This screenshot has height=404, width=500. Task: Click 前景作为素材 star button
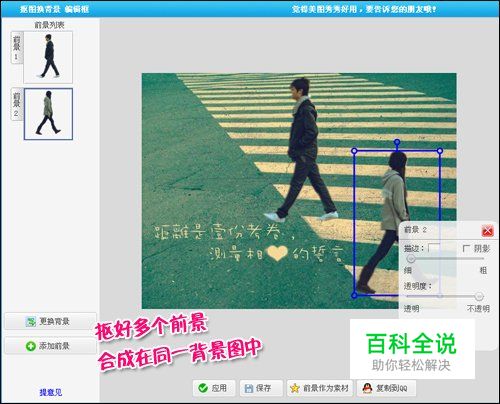pos(320,388)
